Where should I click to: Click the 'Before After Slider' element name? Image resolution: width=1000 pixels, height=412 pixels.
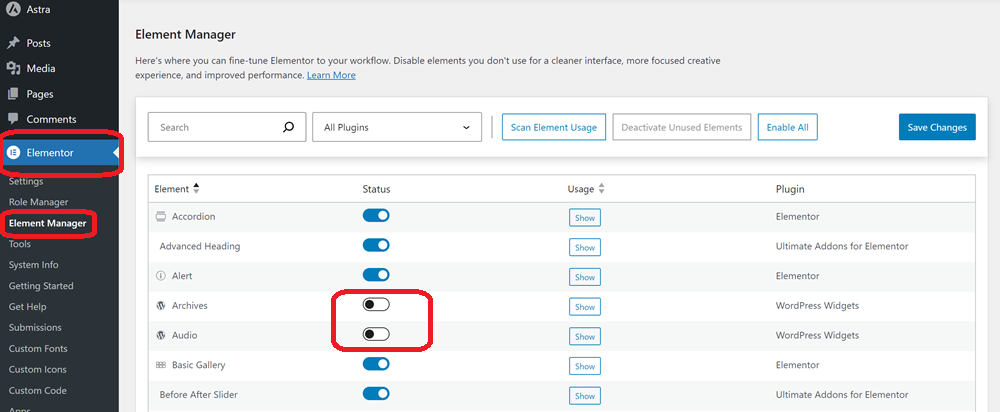[x=198, y=394]
